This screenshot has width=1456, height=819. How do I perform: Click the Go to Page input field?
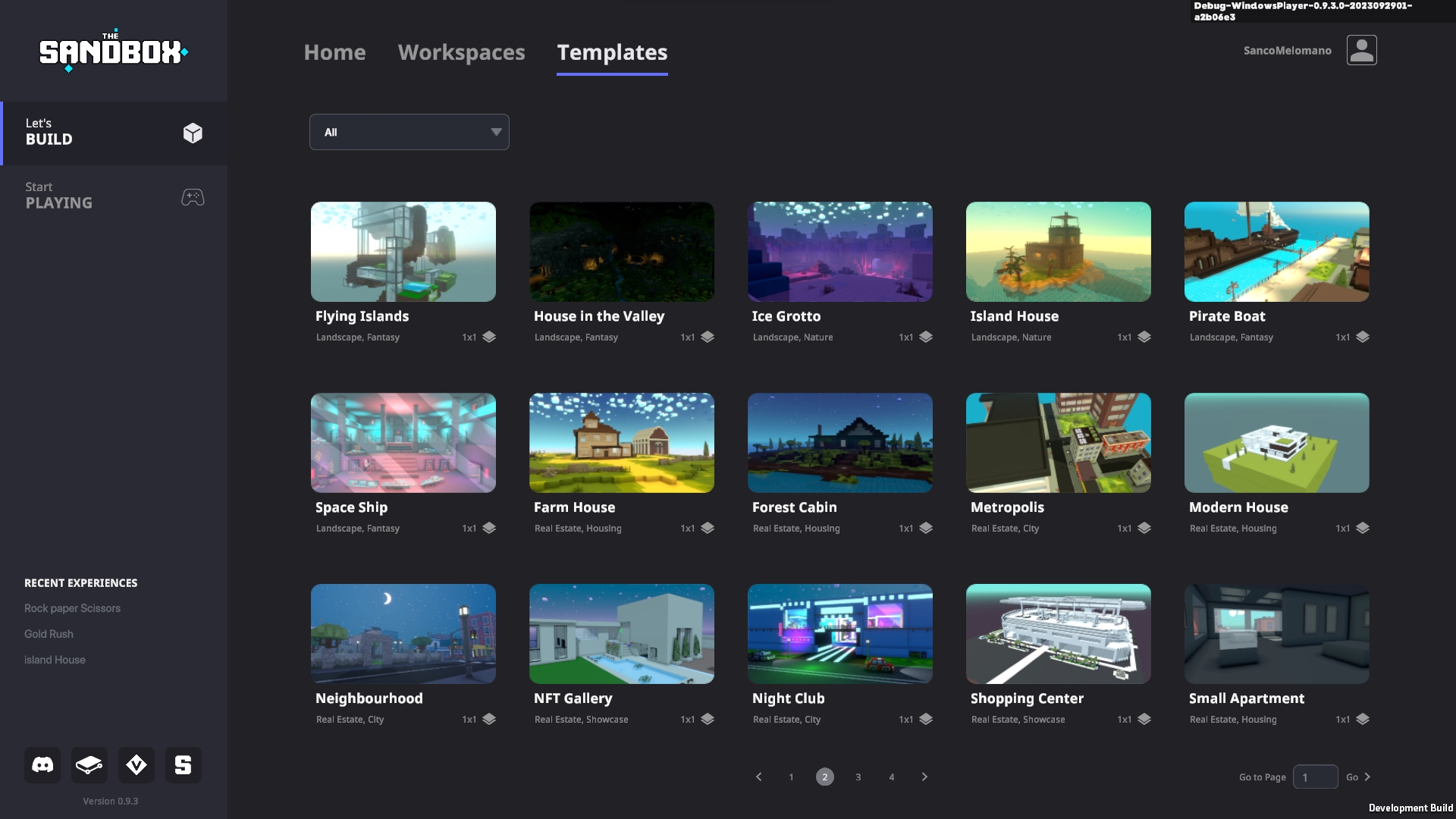pos(1315,777)
